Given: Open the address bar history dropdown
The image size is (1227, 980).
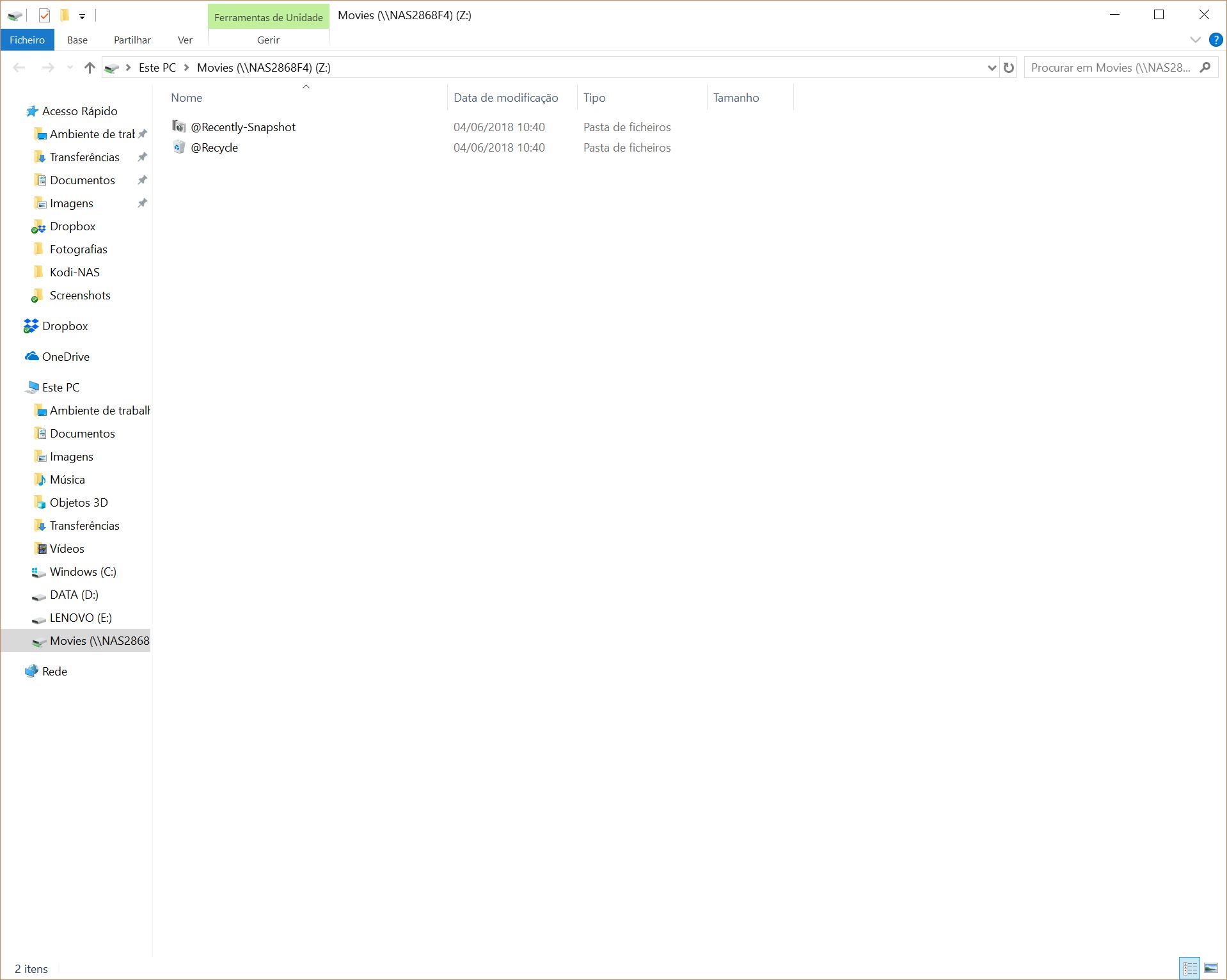Looking at the screenshot, I should [x=992, y=68].
